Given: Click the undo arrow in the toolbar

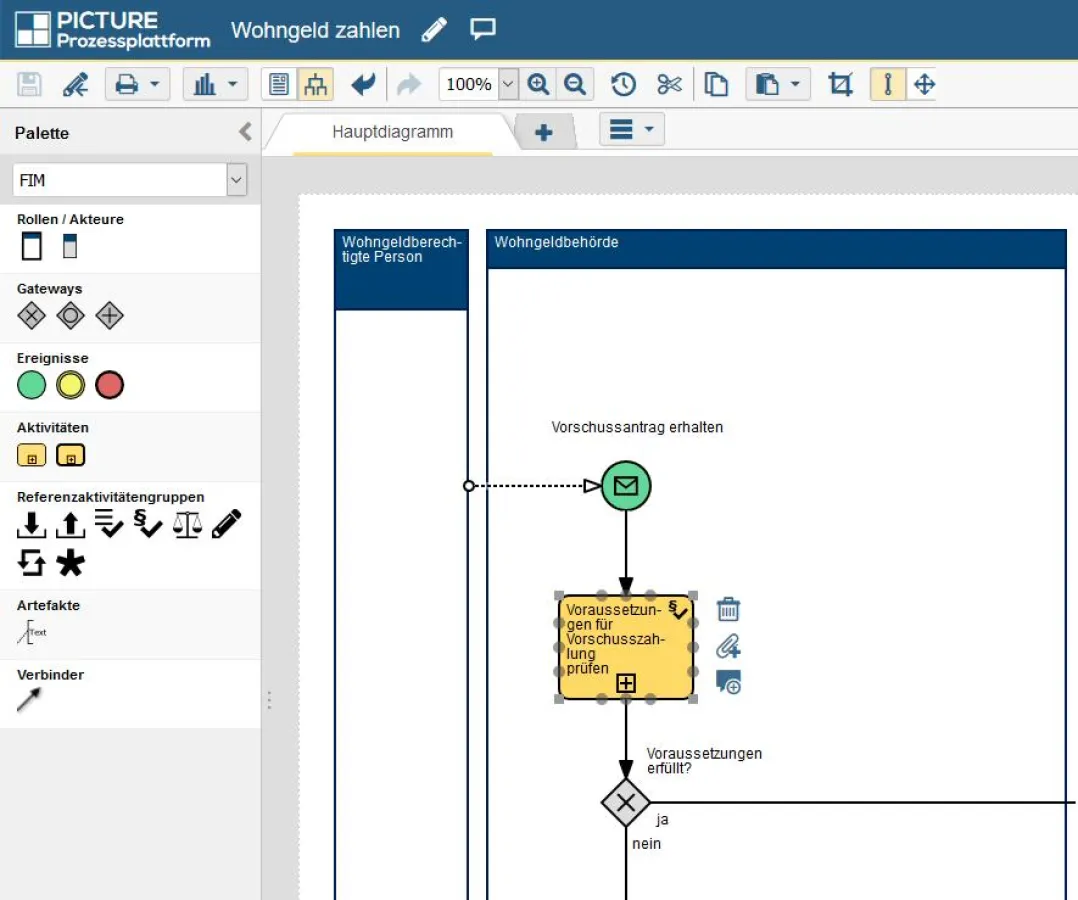Looking at the screenshot, I should tap(364, 85).
